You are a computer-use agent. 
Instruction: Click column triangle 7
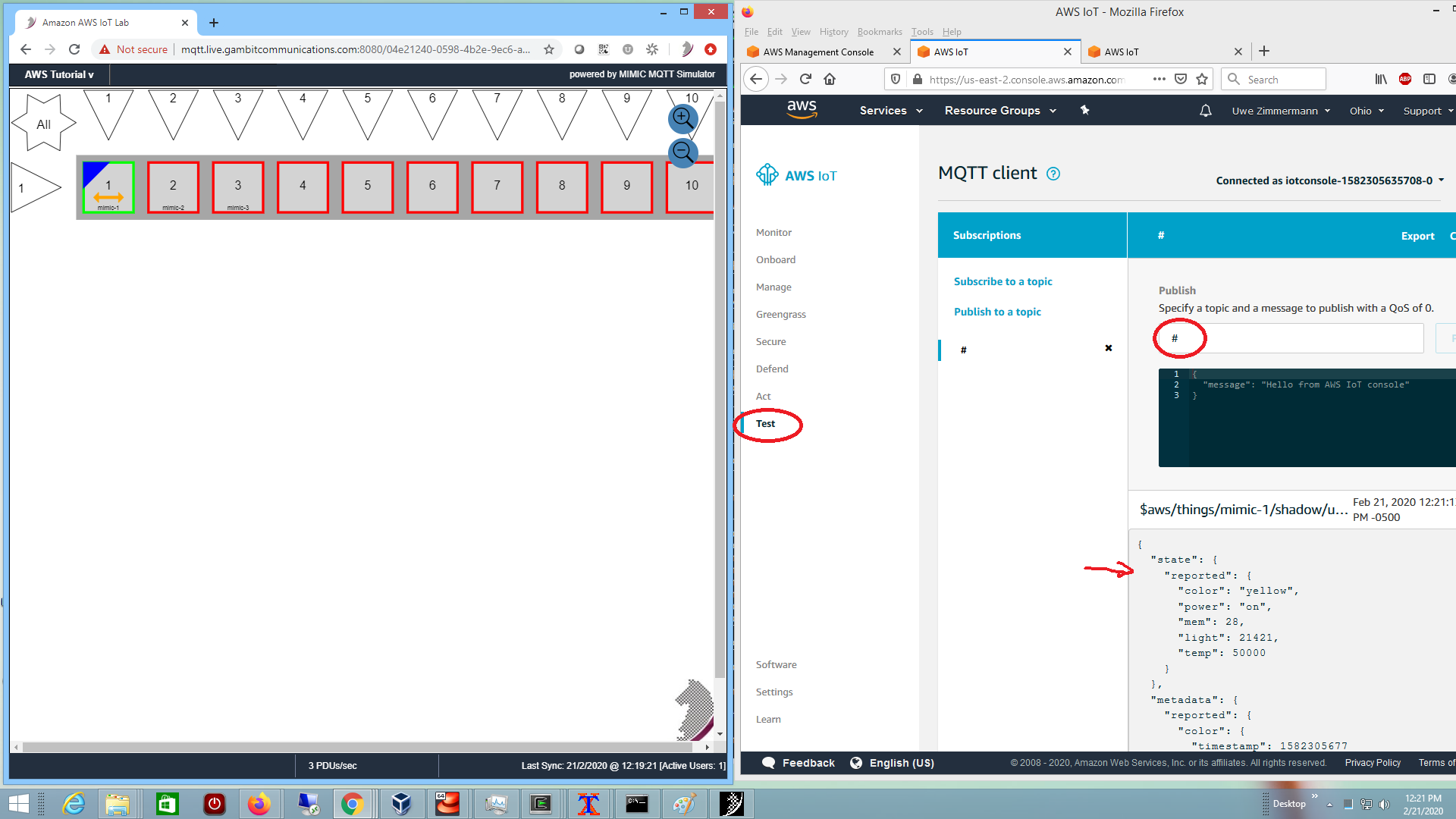(x=497, y=111)
